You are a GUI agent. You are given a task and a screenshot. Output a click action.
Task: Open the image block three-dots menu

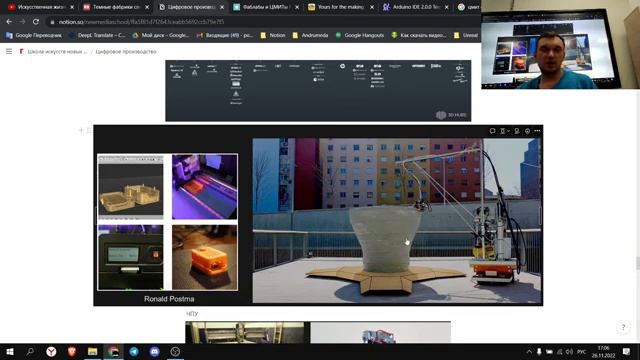537,131
